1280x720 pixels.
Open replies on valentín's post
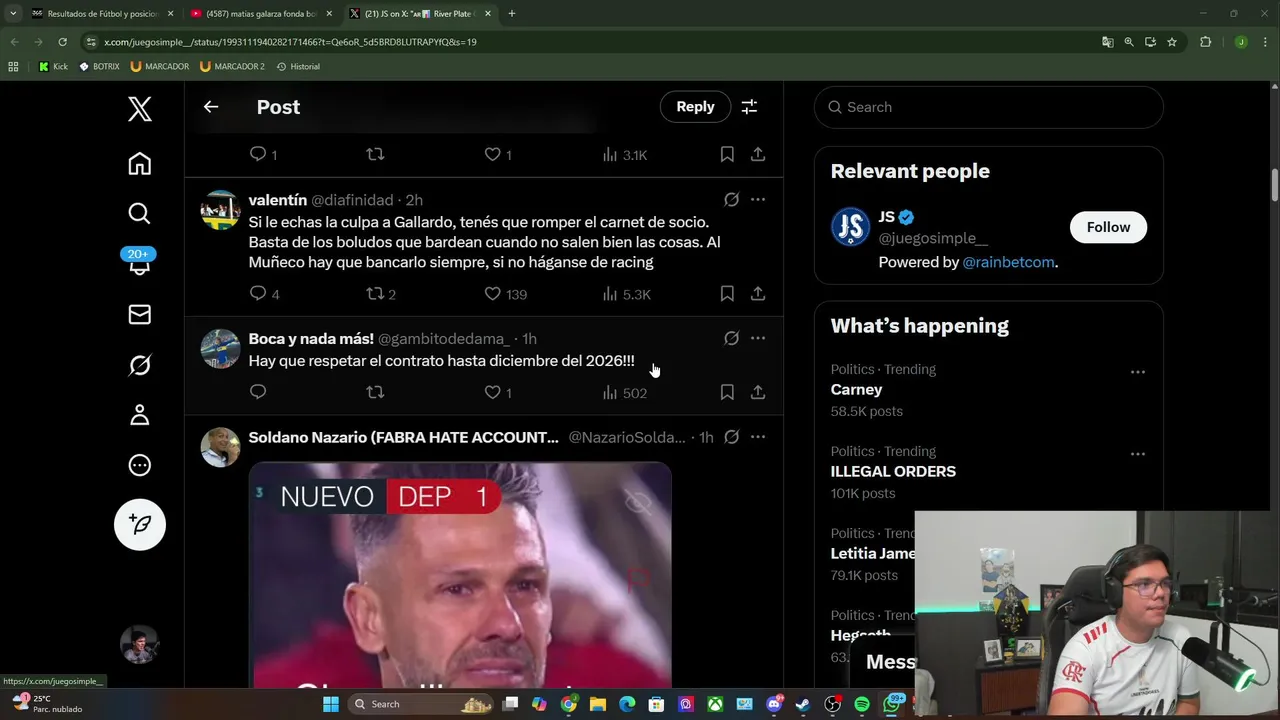(264, 294)
